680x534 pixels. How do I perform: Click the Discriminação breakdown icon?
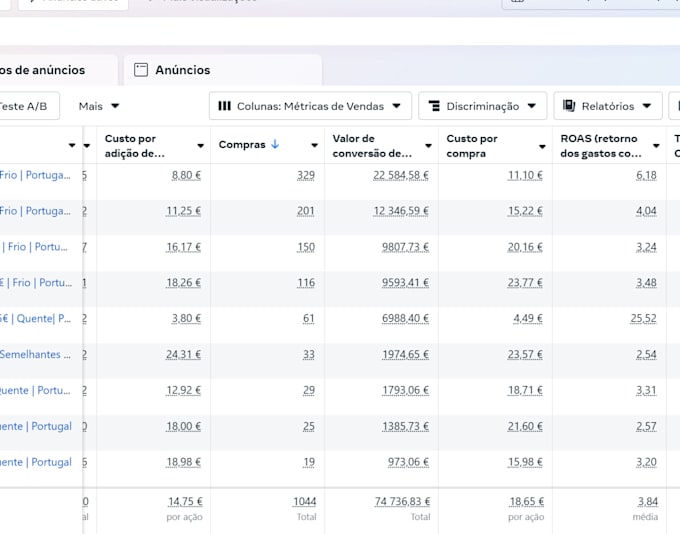point(434,106)
